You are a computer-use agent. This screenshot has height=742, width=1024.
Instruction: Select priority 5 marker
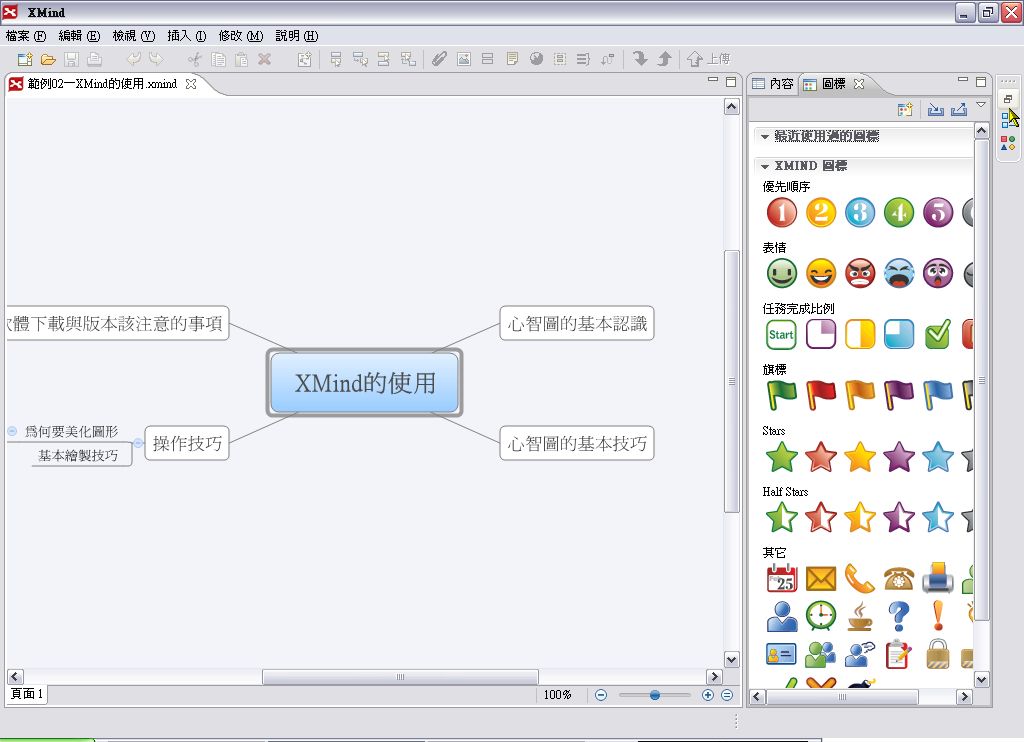(938, 212)
